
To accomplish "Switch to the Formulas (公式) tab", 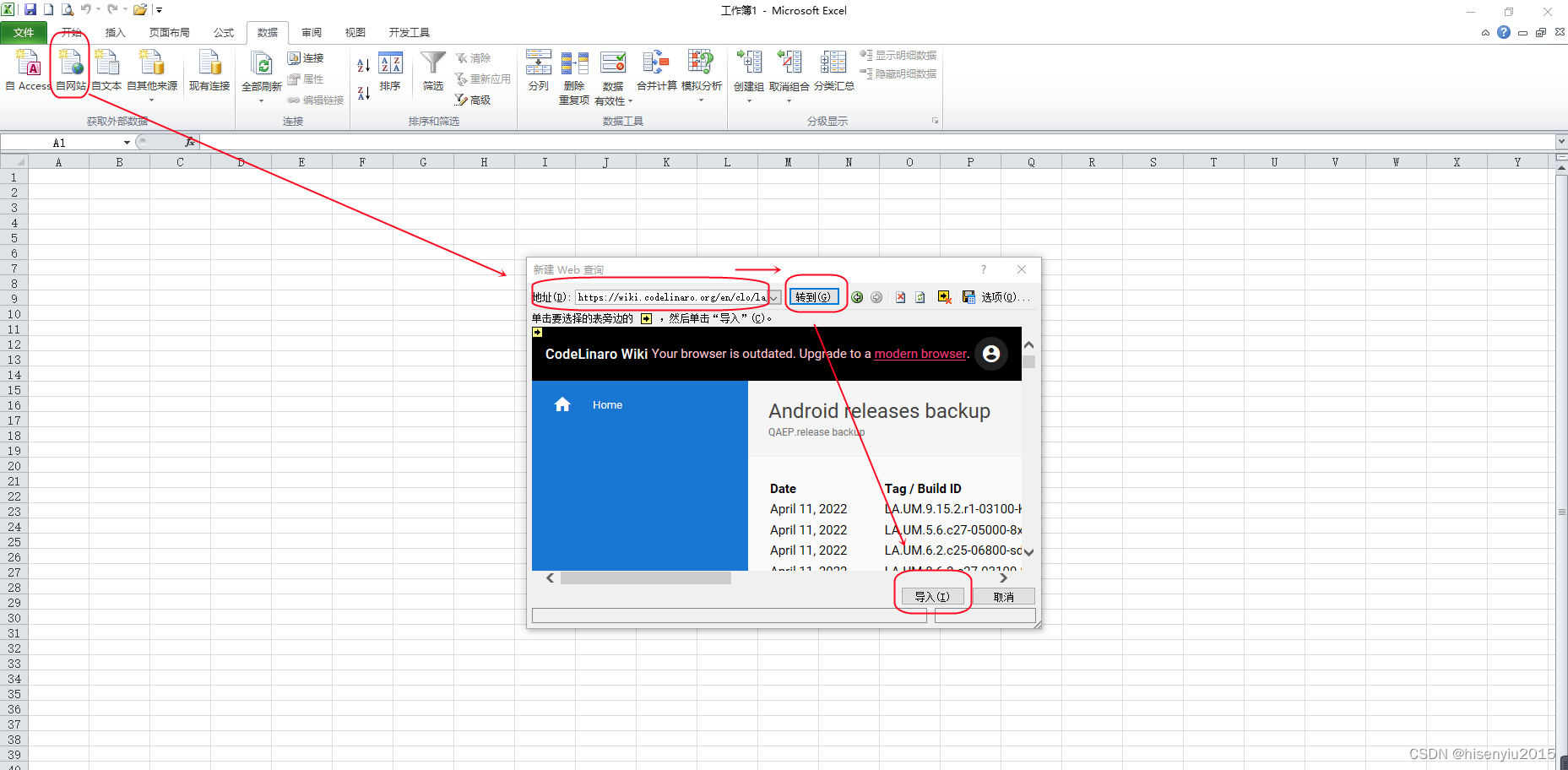I will [224, 33].
